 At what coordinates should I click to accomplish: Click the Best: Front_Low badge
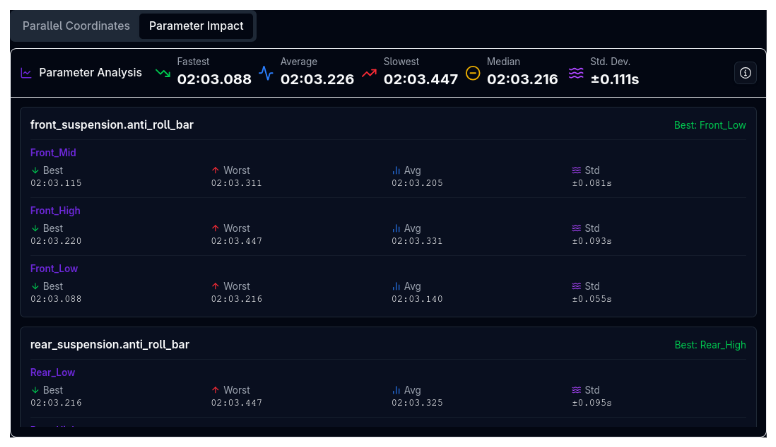tap(709, 126)
